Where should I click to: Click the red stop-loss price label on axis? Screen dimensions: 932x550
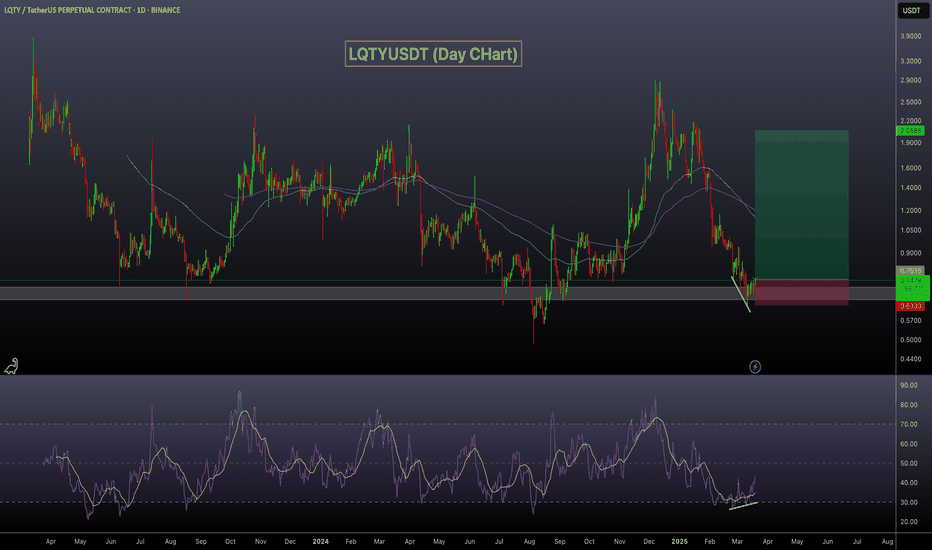(910, 306)
